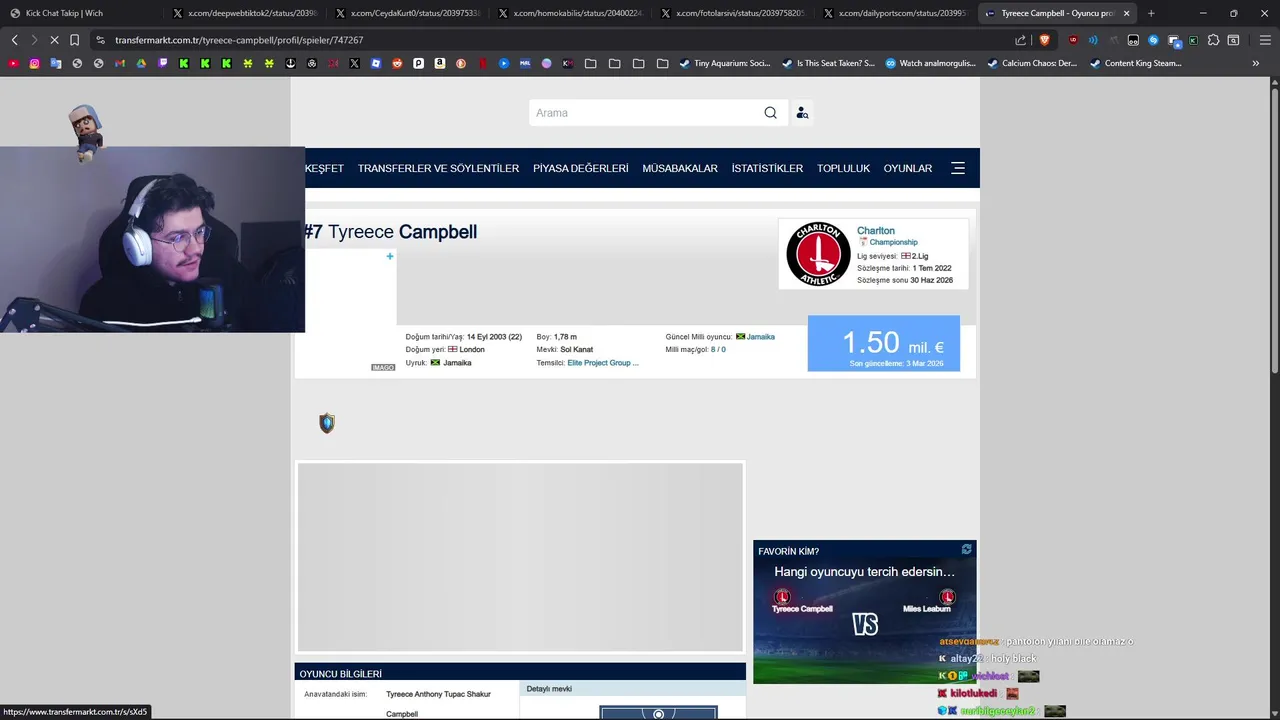The width and height of the screenshot is (1280, 720).
Task: Click the site info icon in address bar
Action: point(100,40)
